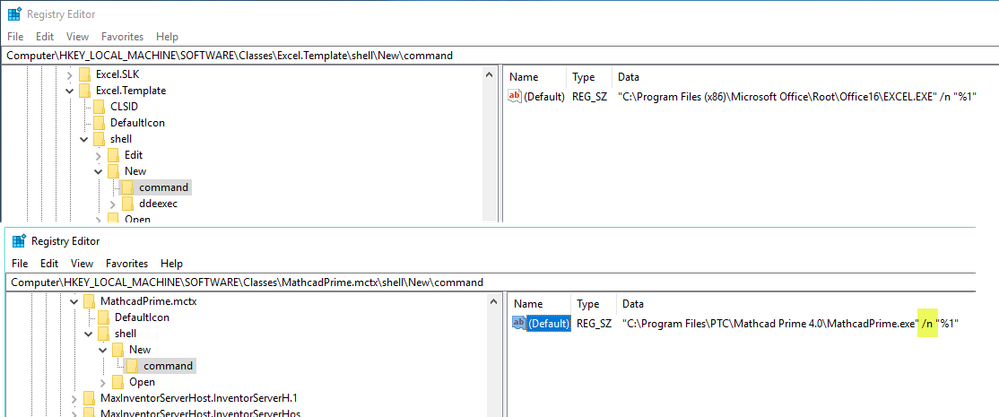Select MathcadPrime.mctx tree label

[x=148, y=301]
